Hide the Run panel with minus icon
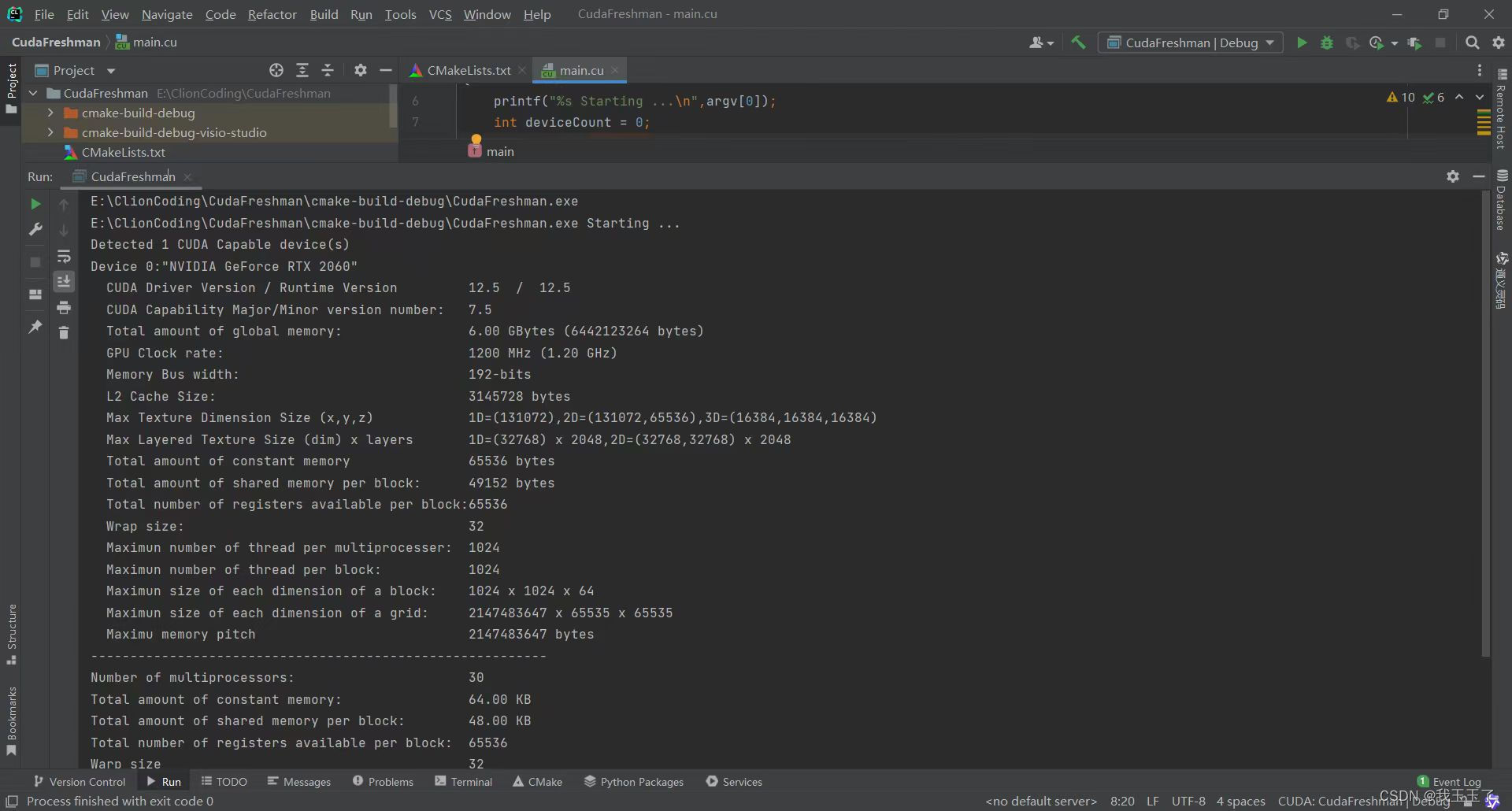 pyautogui.click(x=1479, y=176)
